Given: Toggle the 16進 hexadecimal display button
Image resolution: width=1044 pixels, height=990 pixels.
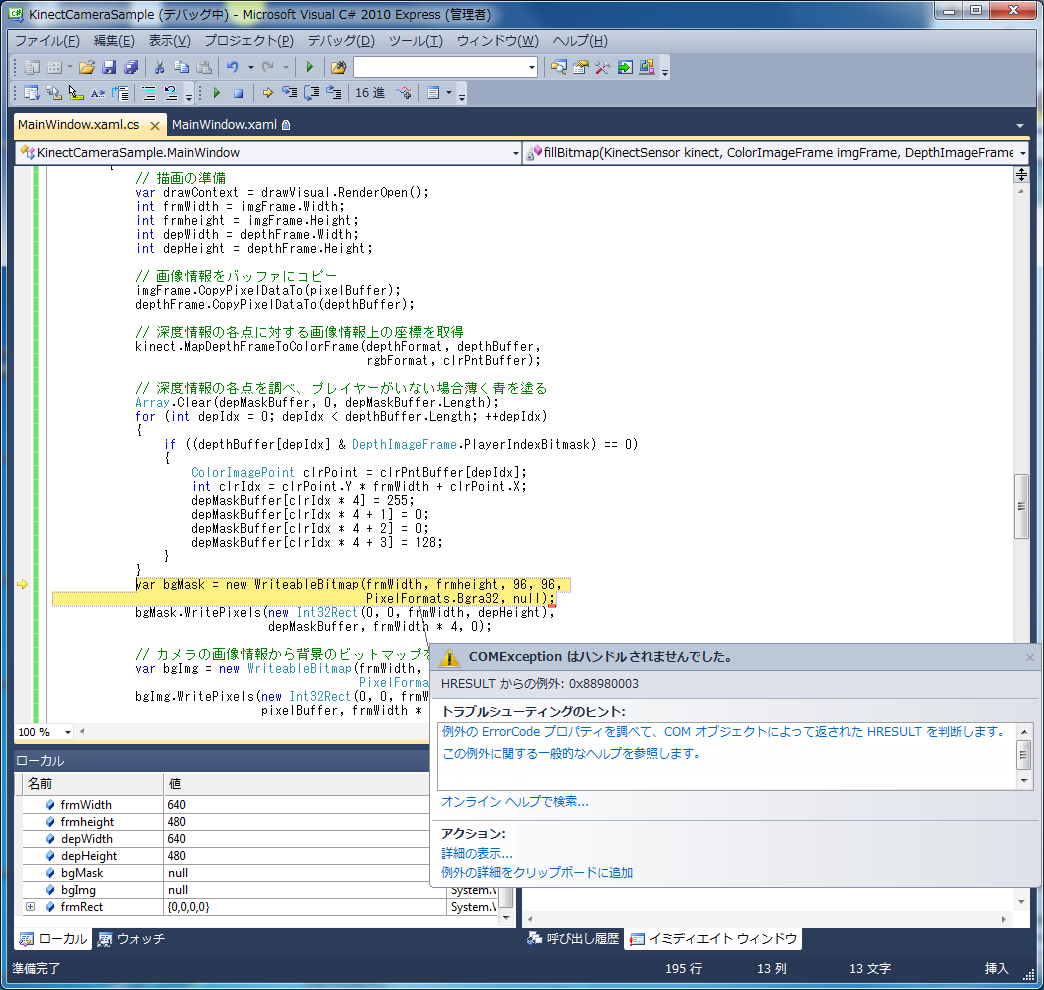Looking at the screenshot, I should tap(370, 93).
